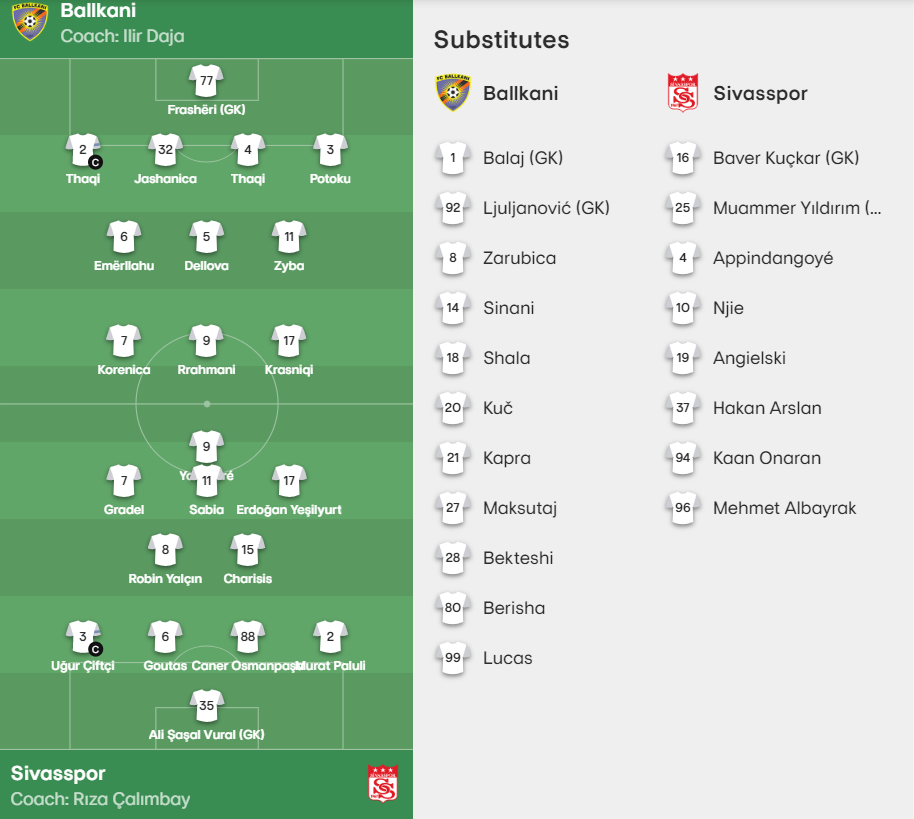The height and width of the screenshot is (819, 914).
Task: Select Charisis number 15 shirt icon
Action: tap(248, 550)
